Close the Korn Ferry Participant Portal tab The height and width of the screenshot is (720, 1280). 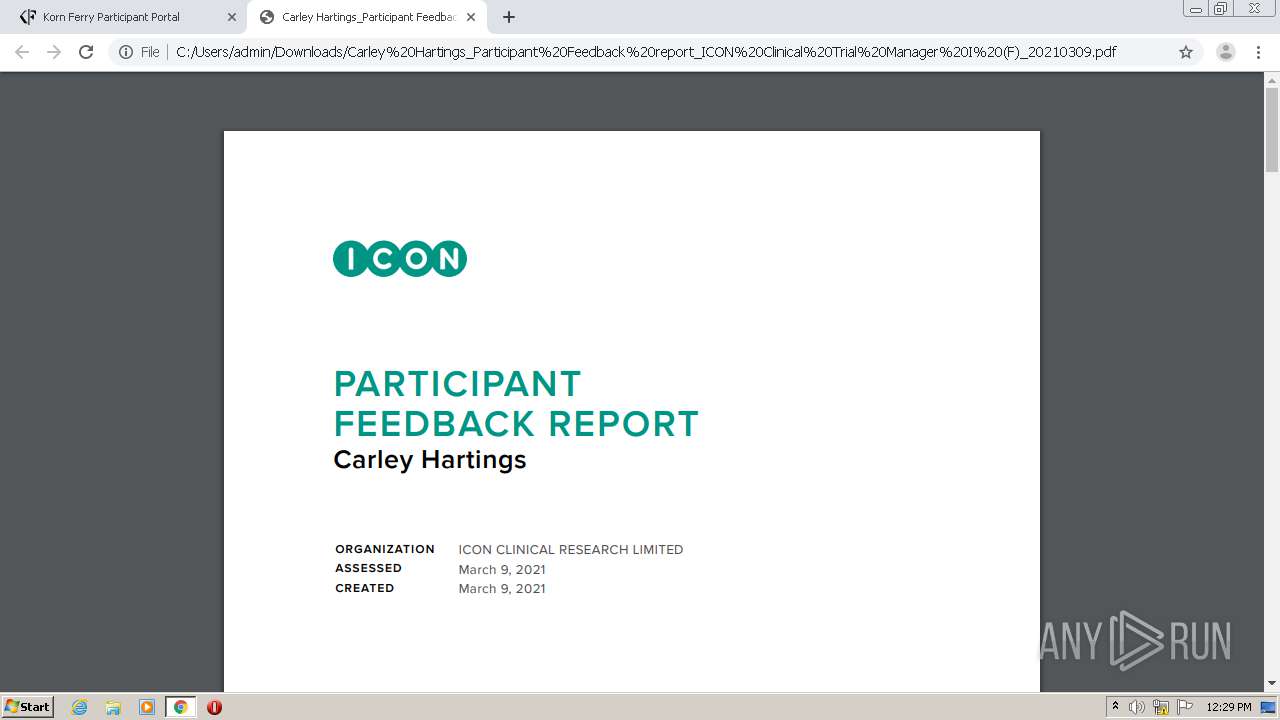click(232, 17)
